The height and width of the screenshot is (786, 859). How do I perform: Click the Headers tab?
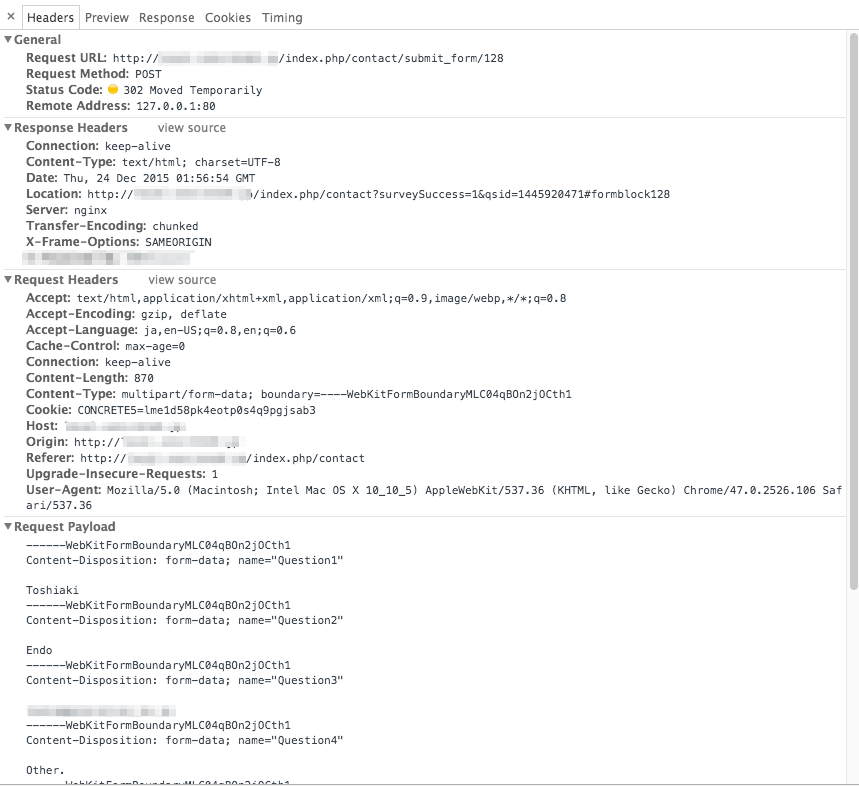pos(50,18)
